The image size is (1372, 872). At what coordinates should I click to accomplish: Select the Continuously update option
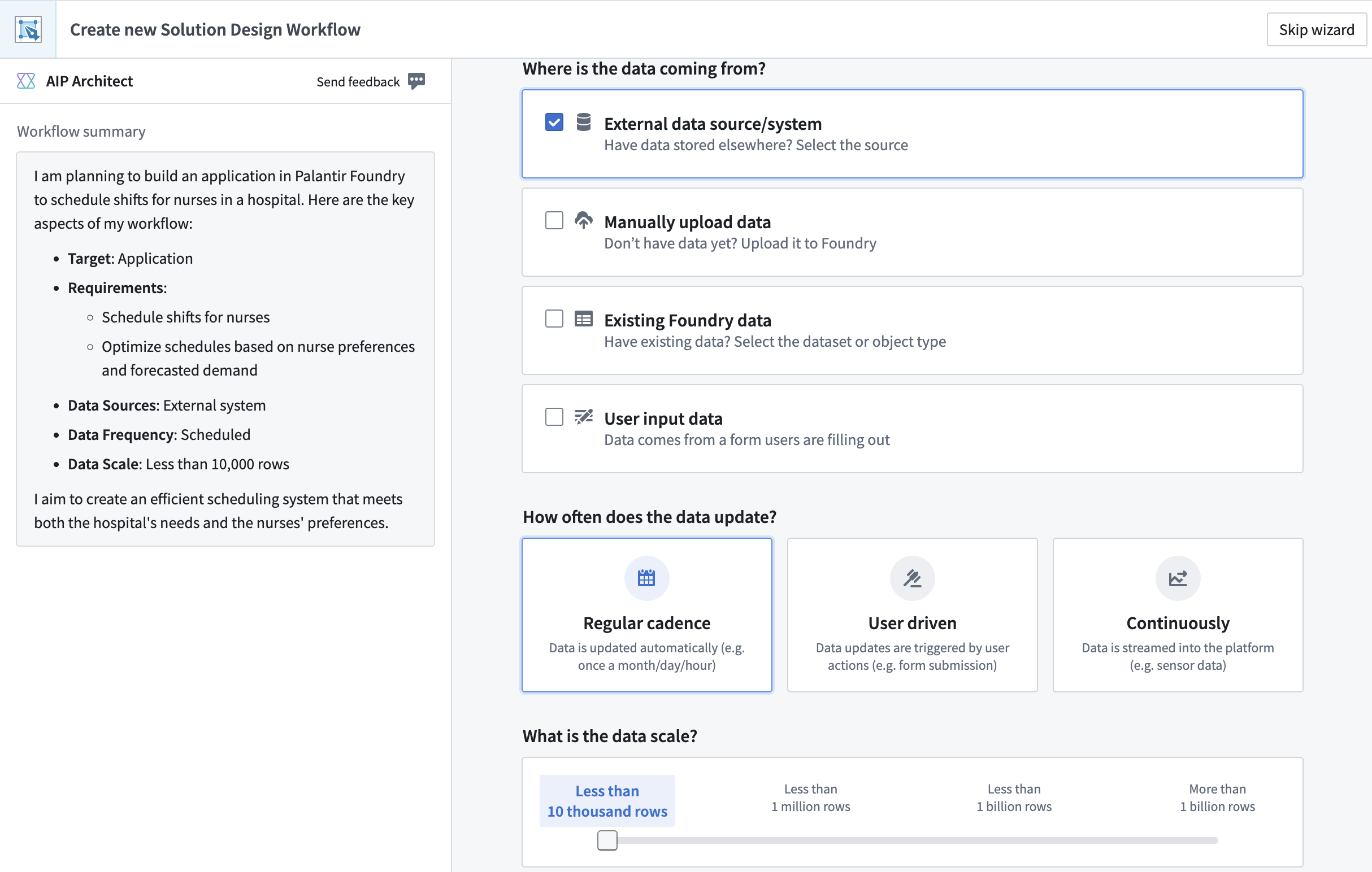pyautogui.click(x=1178, y=615)
